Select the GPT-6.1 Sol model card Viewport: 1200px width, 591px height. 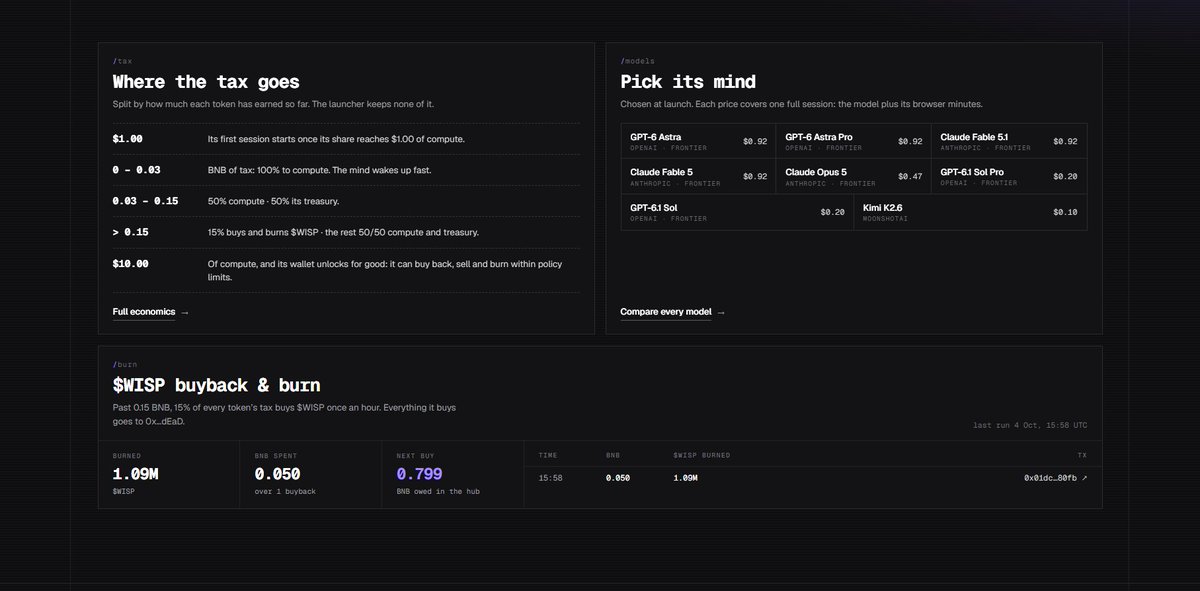(737, 212)
